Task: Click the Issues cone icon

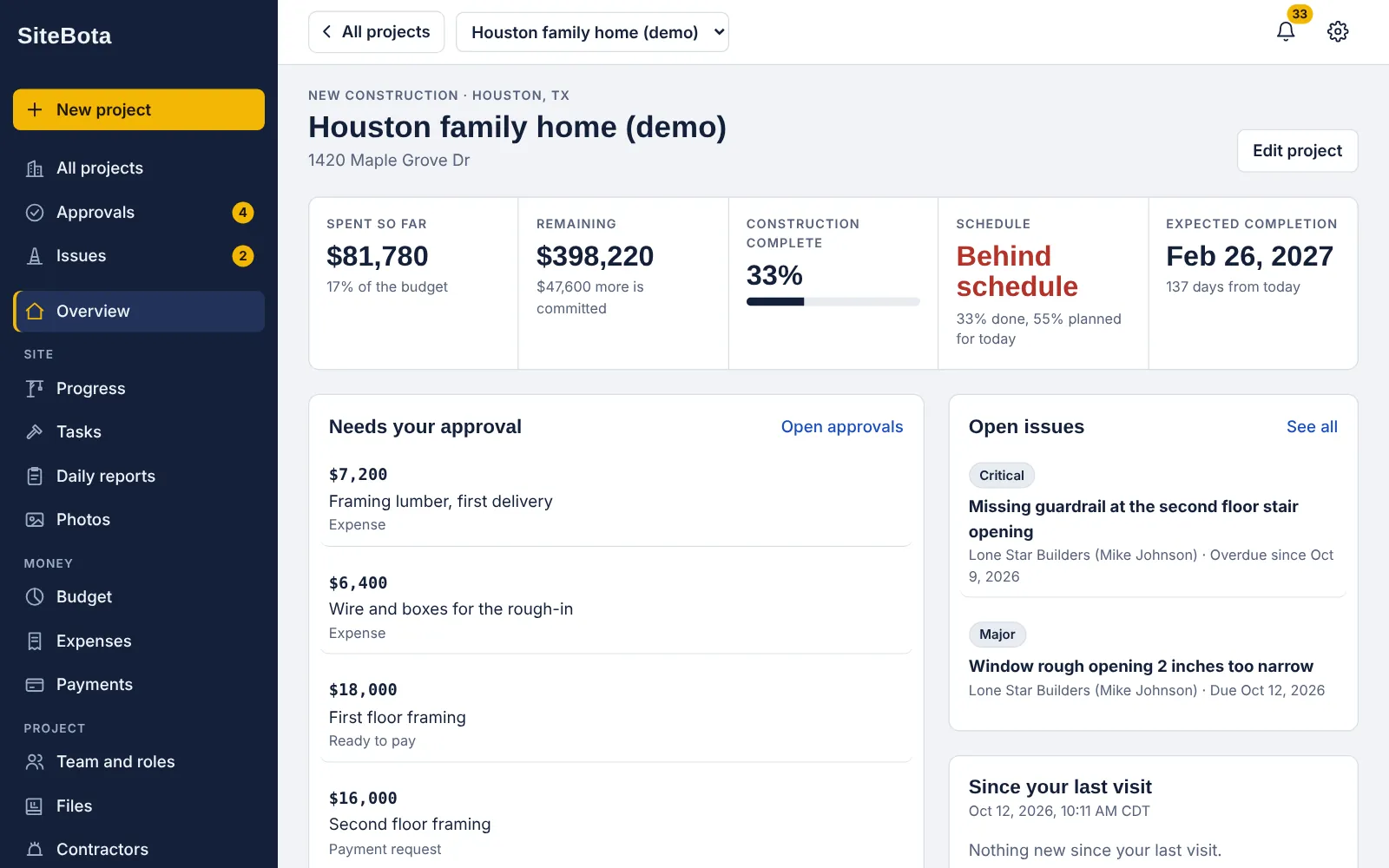Action: [35, 256]
